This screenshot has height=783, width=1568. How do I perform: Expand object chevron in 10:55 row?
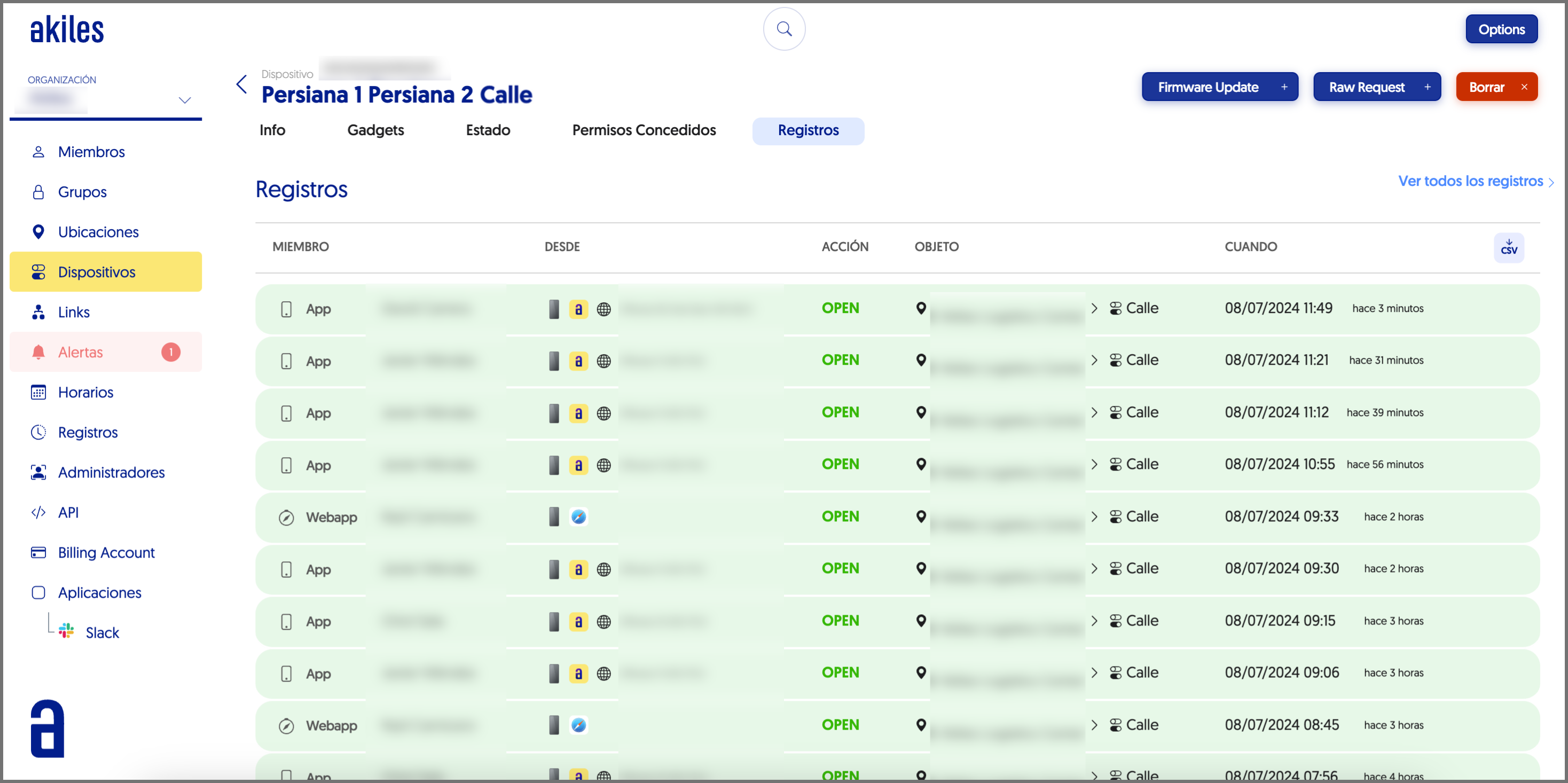point(1094,465)
